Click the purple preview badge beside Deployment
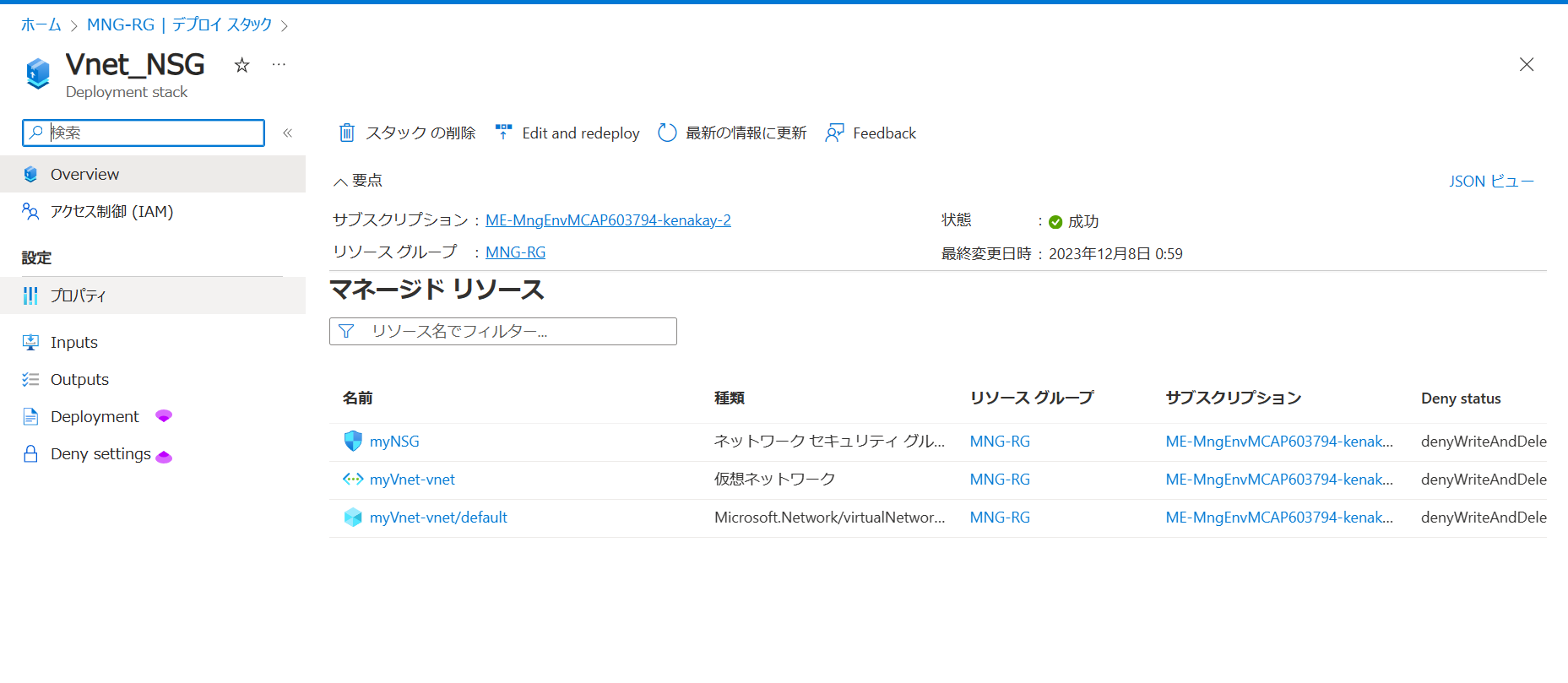Image resolution: width=1568 pixels, height=683 pixels. coord(164,415)
